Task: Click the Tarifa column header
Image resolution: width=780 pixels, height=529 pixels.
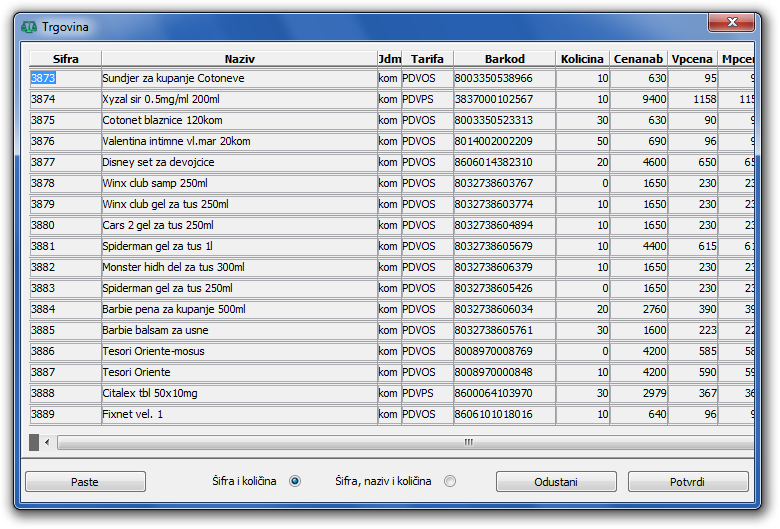Action: 427,59
